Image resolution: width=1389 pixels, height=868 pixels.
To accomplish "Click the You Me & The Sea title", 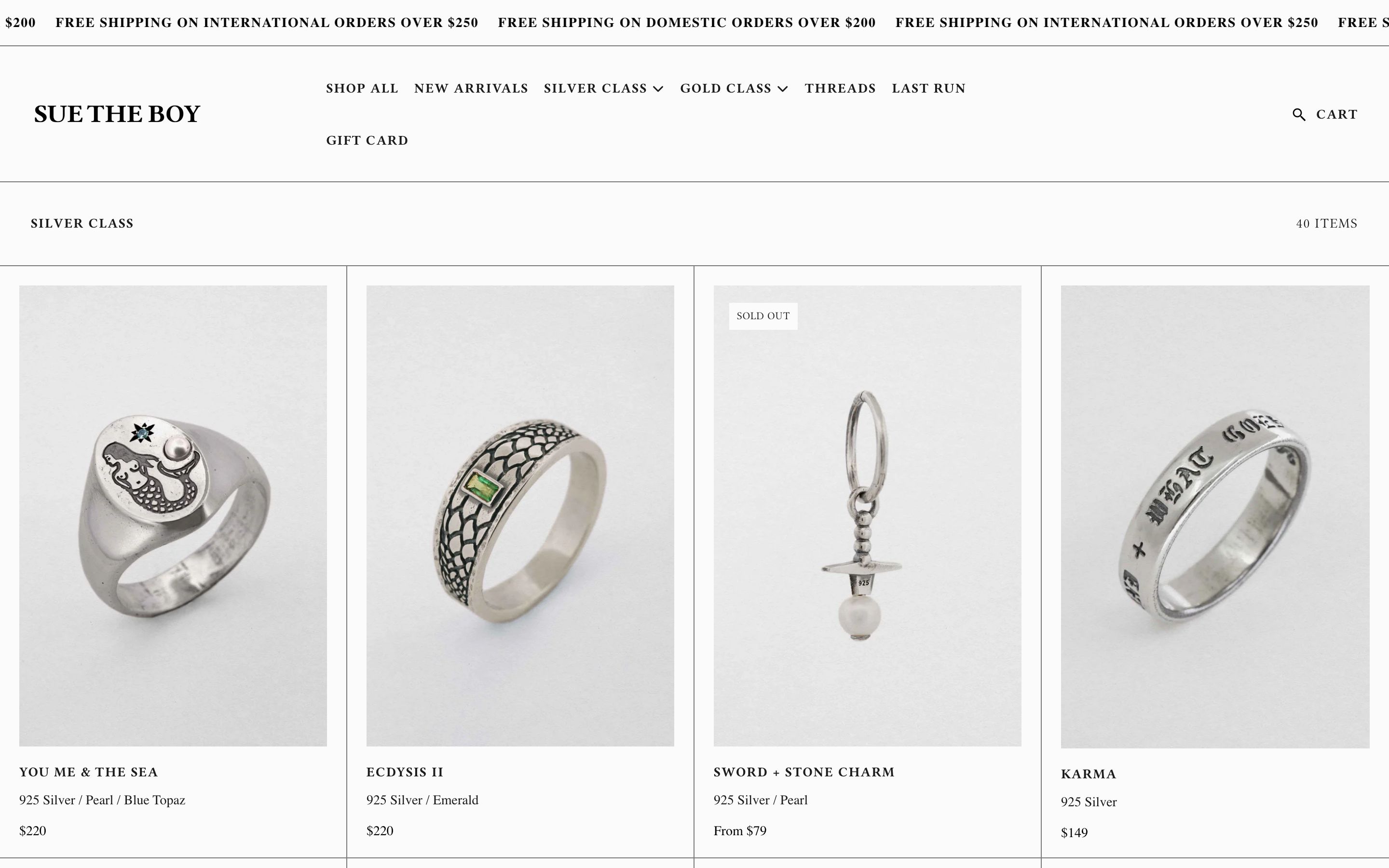I will (88, 772).
